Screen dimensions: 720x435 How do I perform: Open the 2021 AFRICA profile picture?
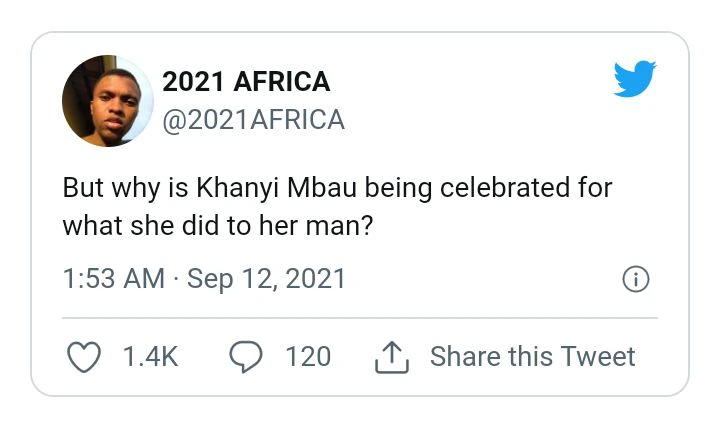[108, 101]
